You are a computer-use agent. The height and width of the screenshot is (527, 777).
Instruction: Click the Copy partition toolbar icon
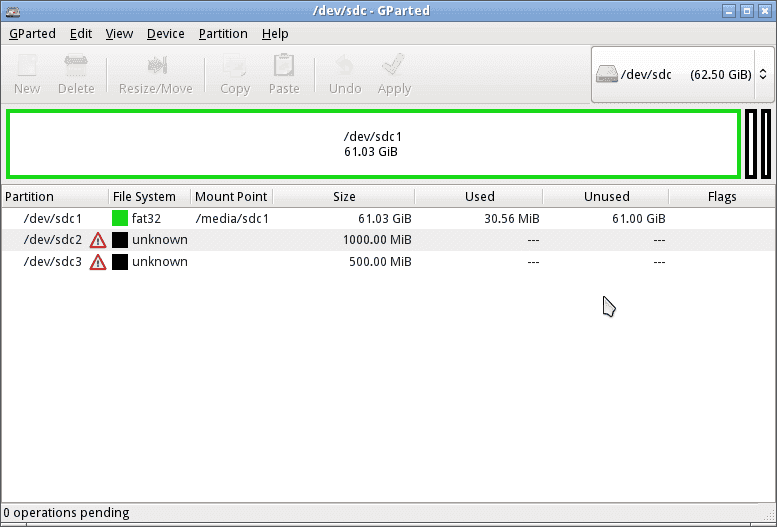pos(234,65)
